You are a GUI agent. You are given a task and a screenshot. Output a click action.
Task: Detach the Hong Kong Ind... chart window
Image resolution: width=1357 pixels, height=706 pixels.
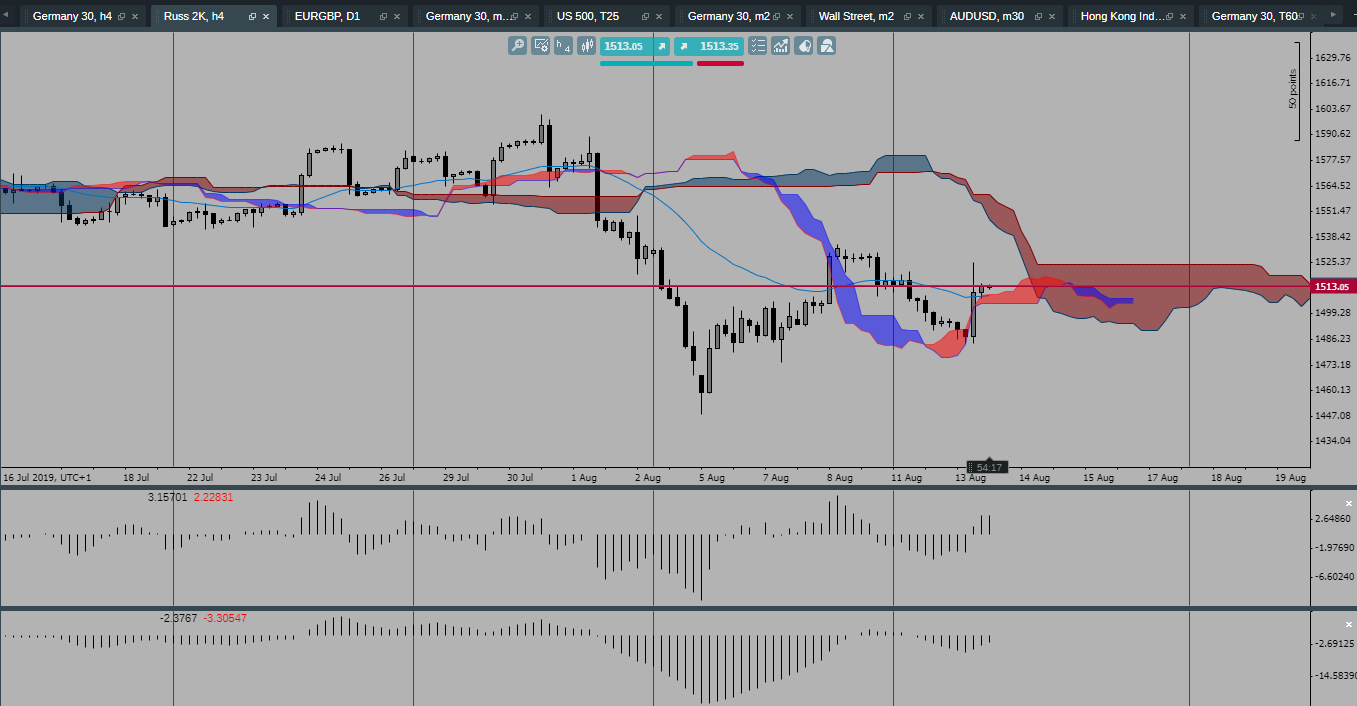pos(1169,17)
